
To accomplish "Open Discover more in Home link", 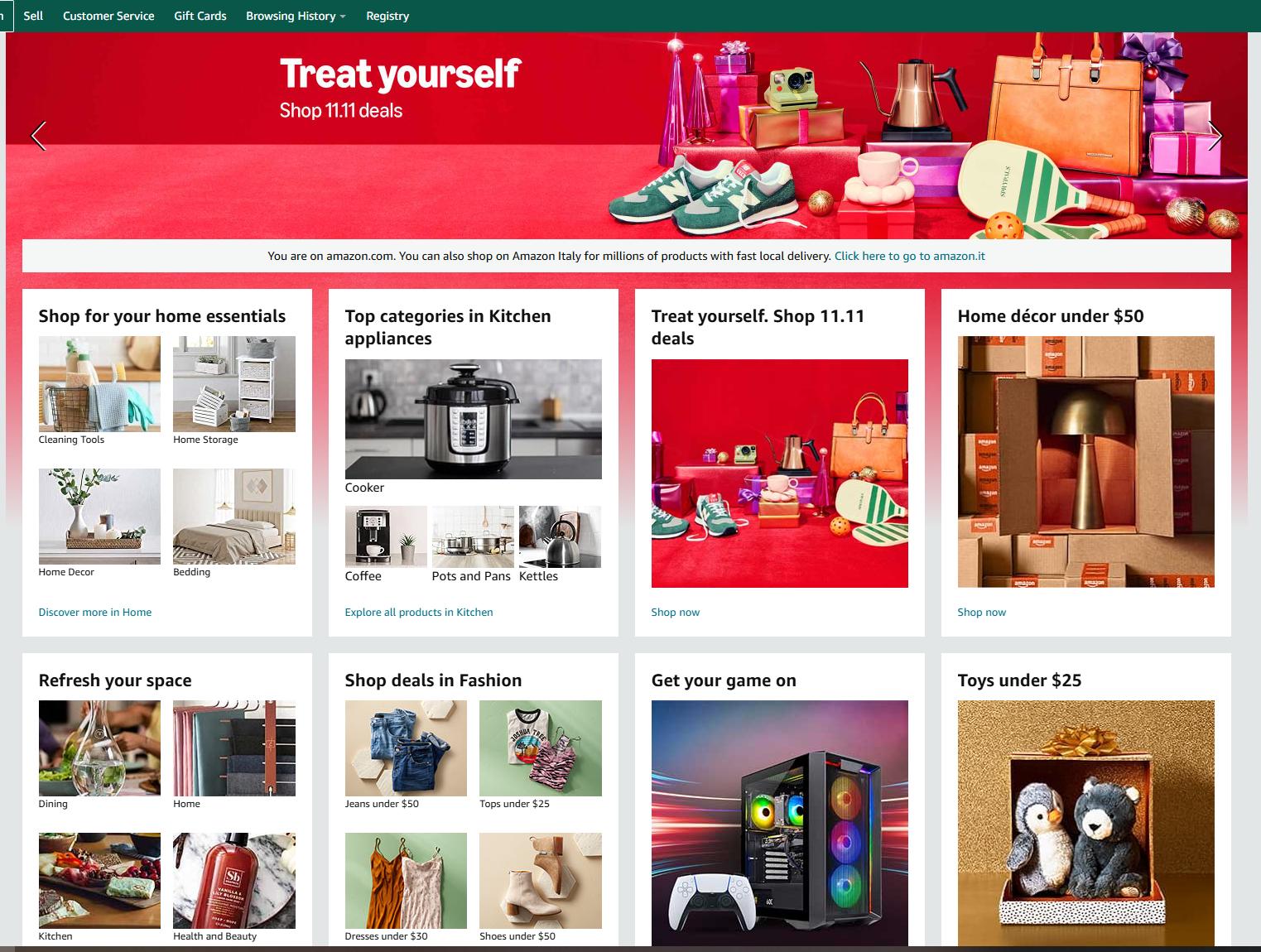I will [x=95, y=613].
